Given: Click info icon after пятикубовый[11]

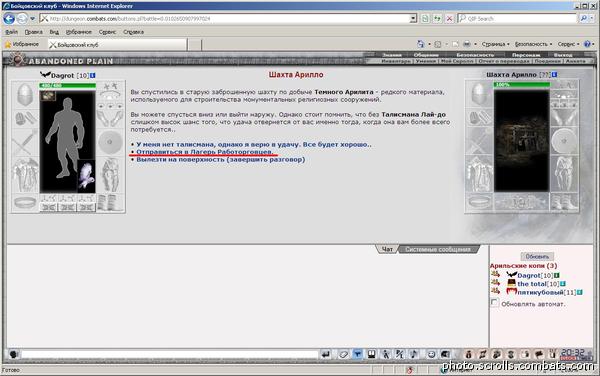Looking at the screenshot, I should point(580,292).
